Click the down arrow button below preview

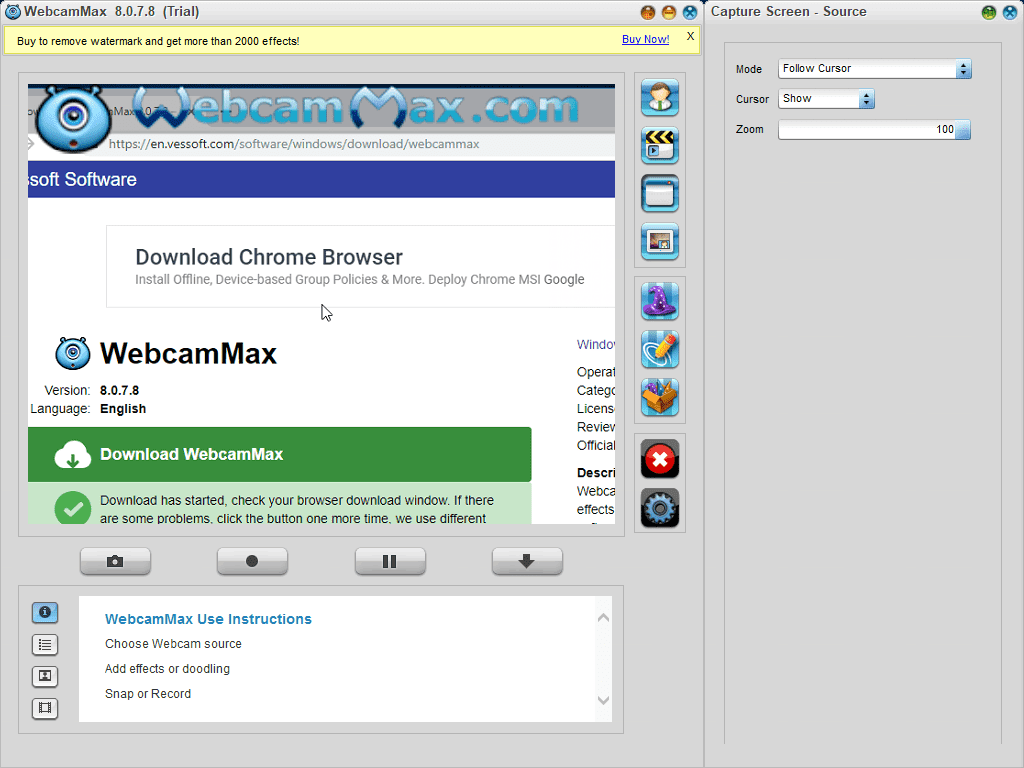527,561
